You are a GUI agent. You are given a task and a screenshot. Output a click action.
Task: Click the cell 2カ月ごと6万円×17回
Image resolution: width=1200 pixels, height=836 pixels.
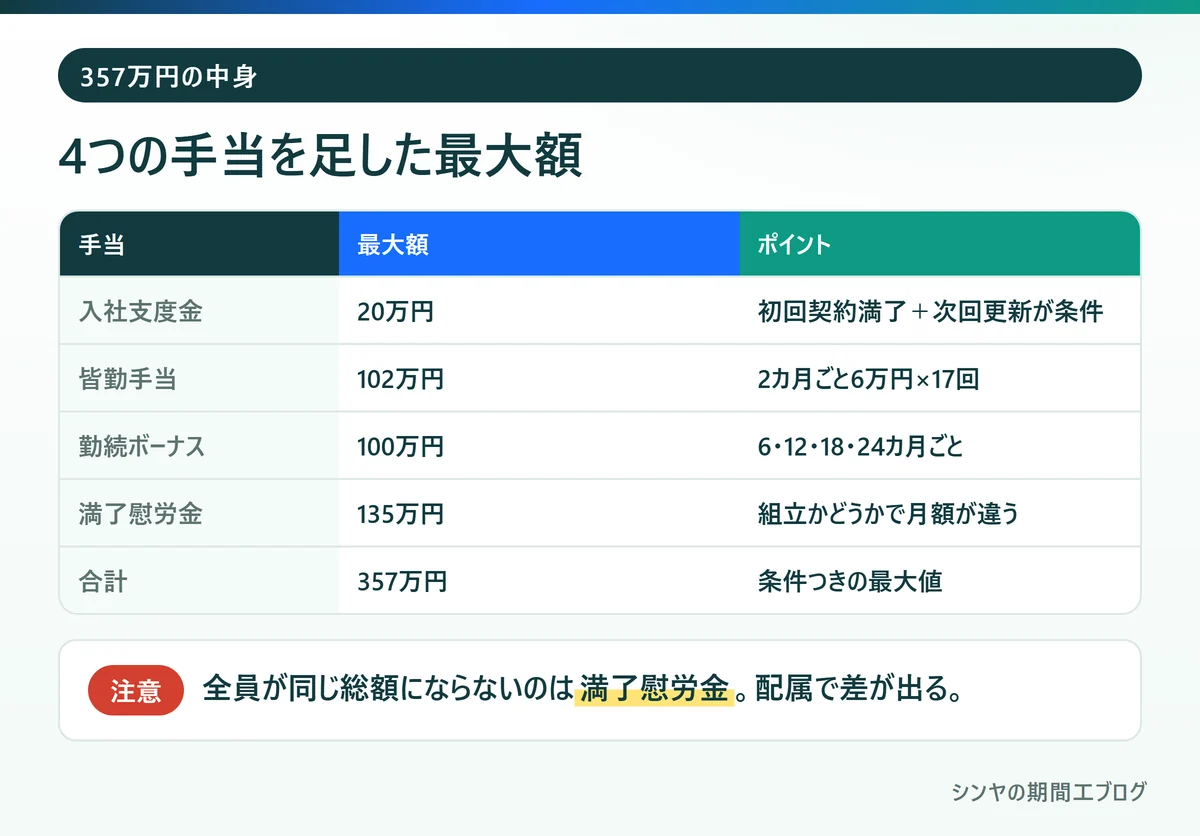940,378
